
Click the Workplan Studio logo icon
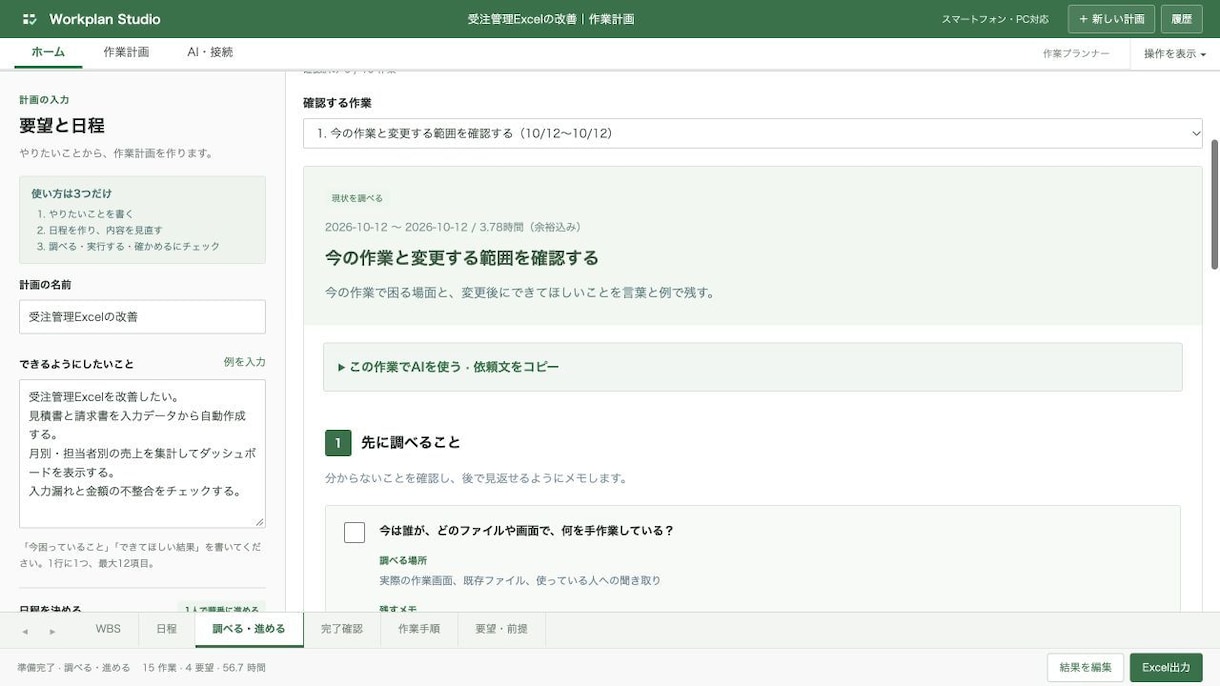(x=30, y=19)
